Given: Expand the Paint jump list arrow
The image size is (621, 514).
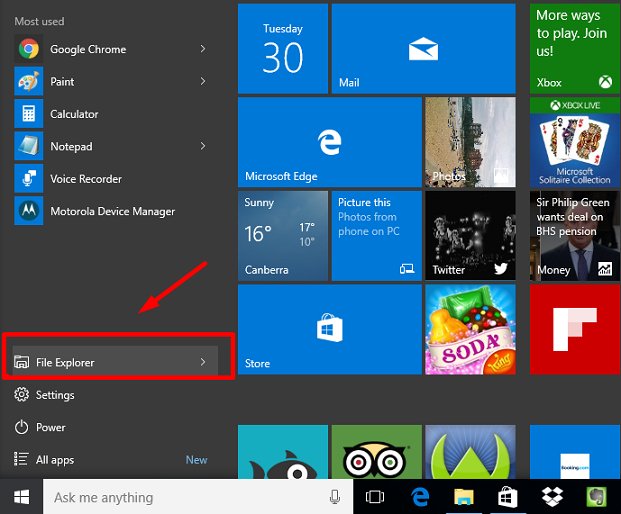Looking at the screenshot, I should [203, 81].
